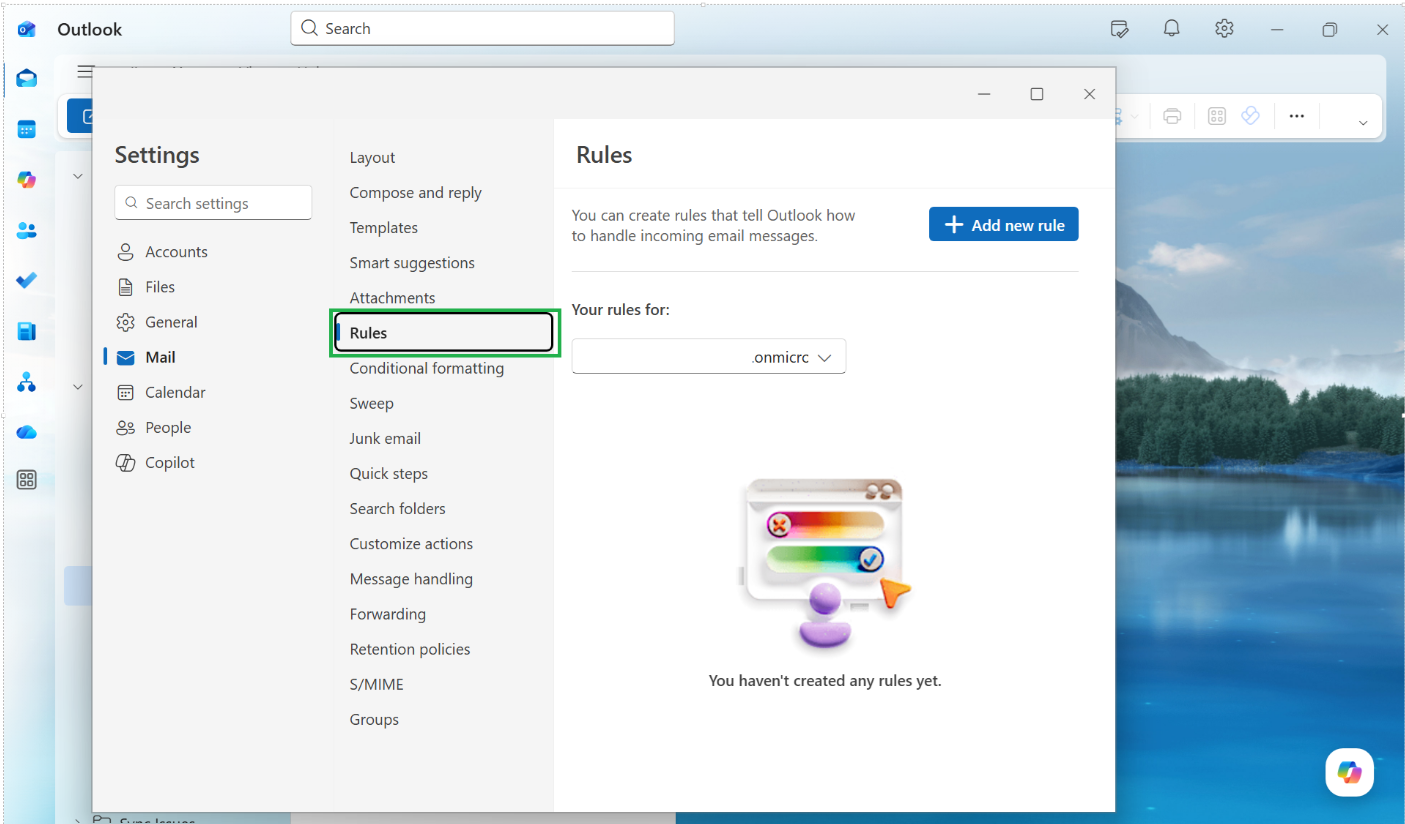Open OneDrive cloud icon in left rail
The height and width of the screenshot is (824, 1405).
click(x=27, y=432)
